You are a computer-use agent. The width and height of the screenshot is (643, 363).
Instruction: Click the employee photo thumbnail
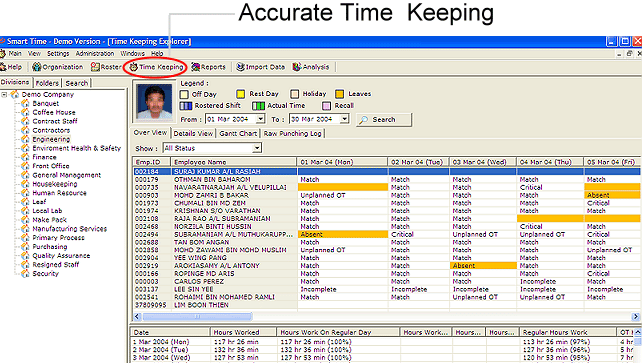(154, 101)
